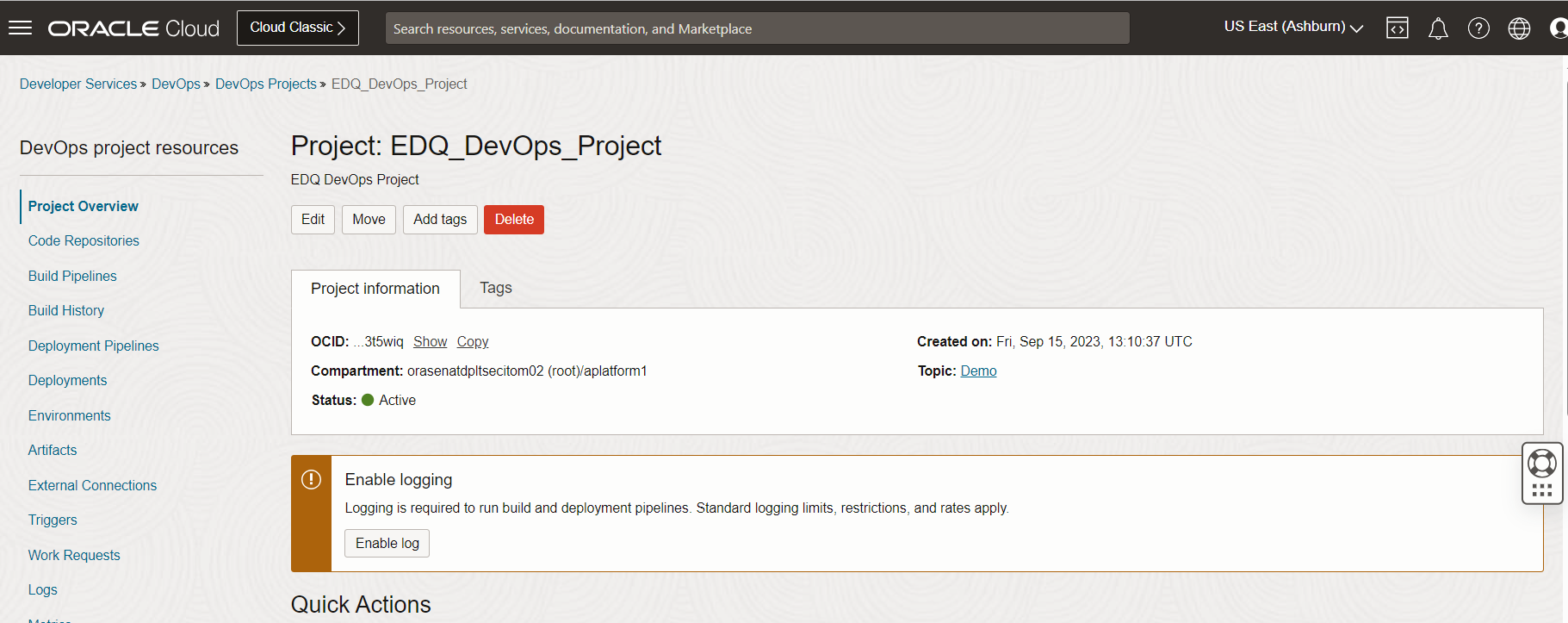Open Cloud Shell developer tools icon
The width and height of the screenshot is (1568, 623).
[x=1398, y=28]
